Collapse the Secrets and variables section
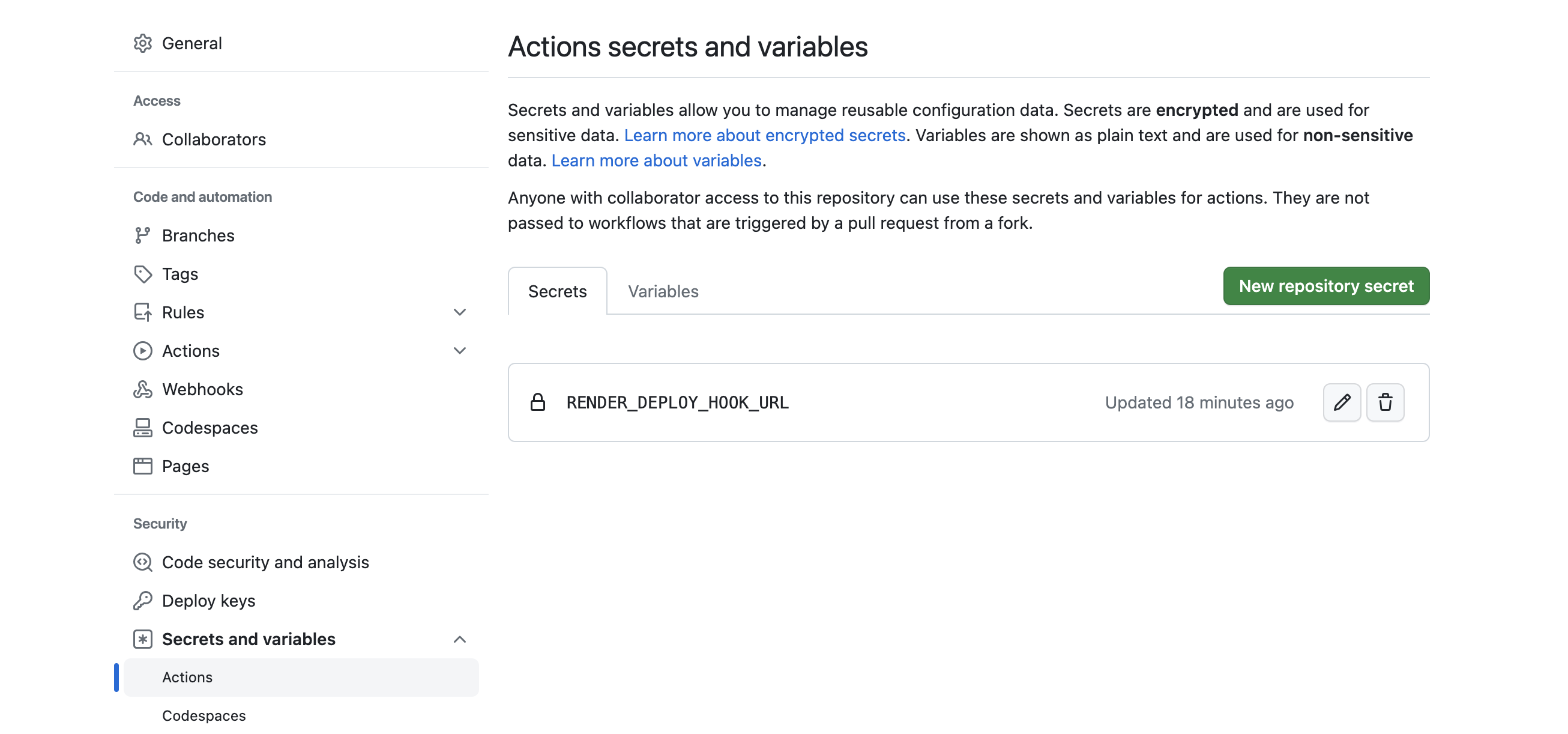The width and height of the screenshot is (1568, 734). pos(460,639)
